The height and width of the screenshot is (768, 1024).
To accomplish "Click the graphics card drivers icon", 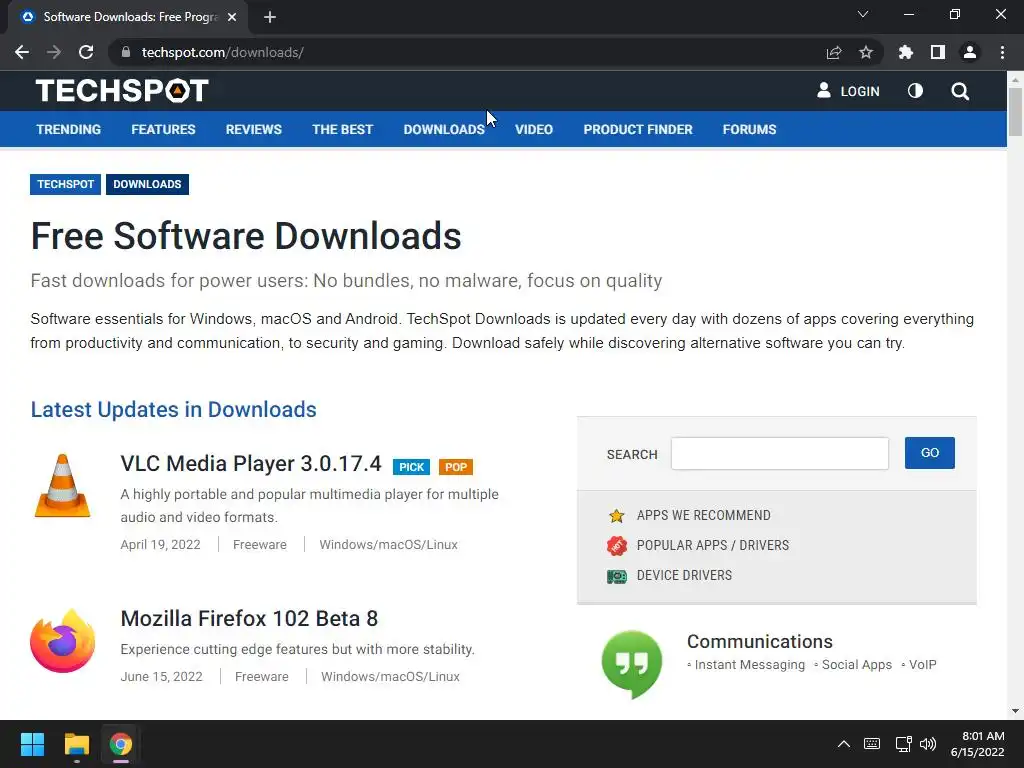I will pyautogui.click(x=616, y=576).
